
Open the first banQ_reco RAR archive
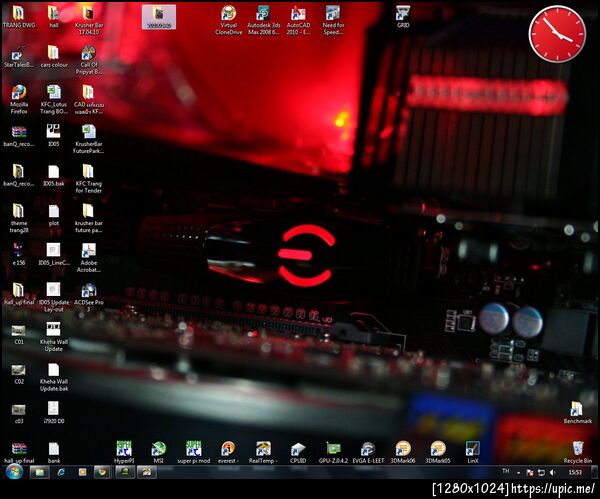pyautogui.click(x=18, y=135)
